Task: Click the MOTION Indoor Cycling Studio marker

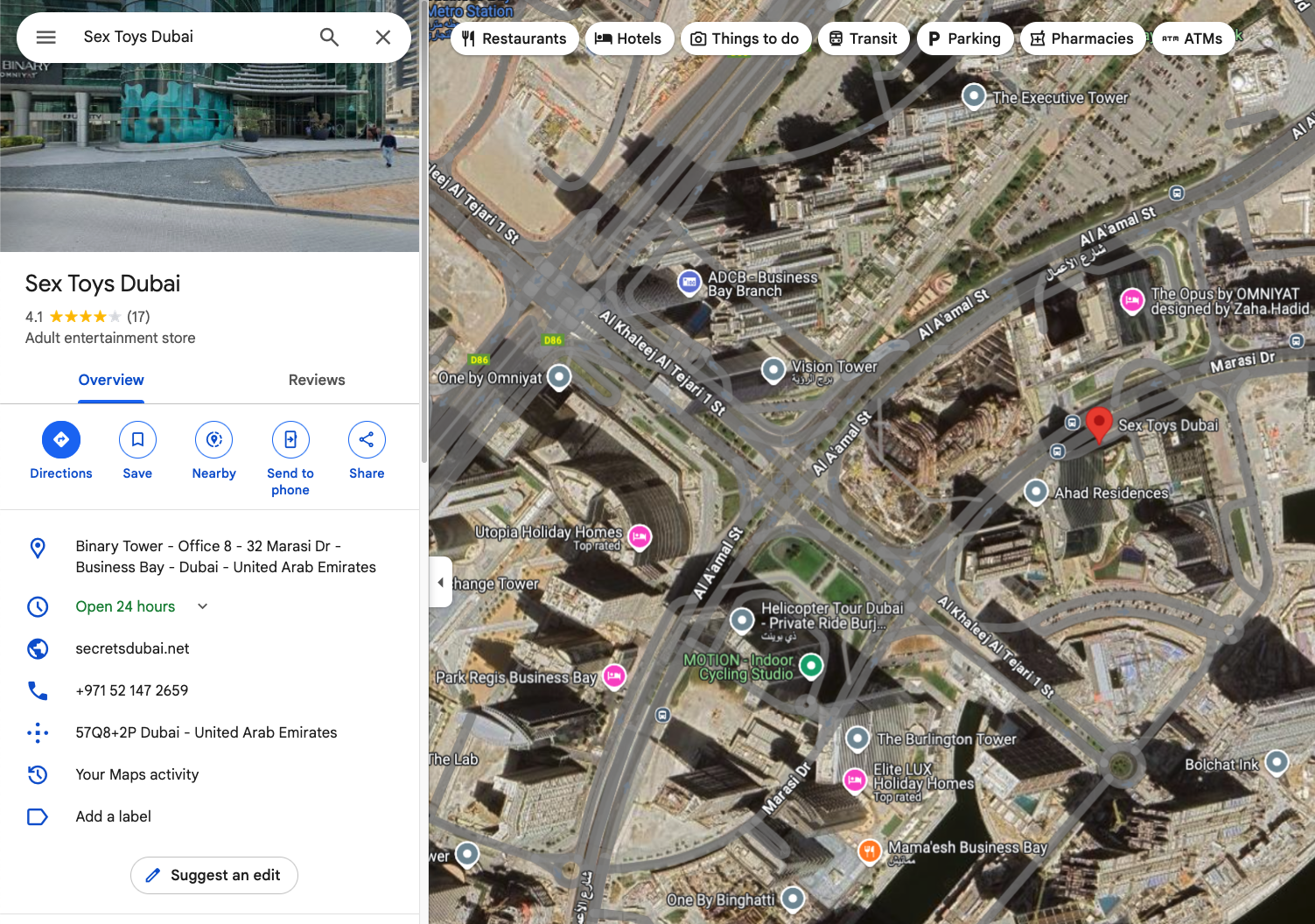Action: tap(811, 666)
